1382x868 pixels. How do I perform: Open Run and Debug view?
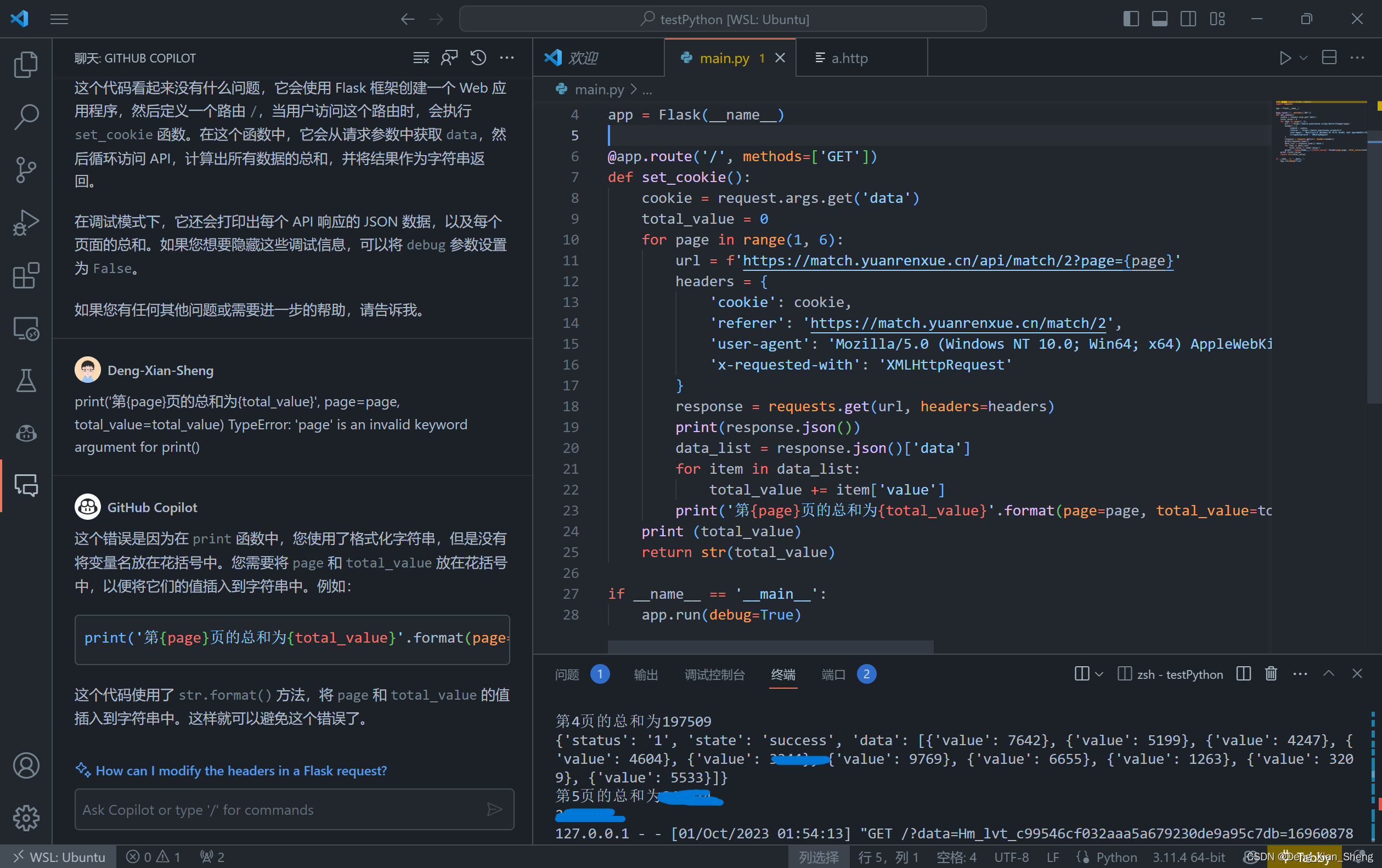26,223
